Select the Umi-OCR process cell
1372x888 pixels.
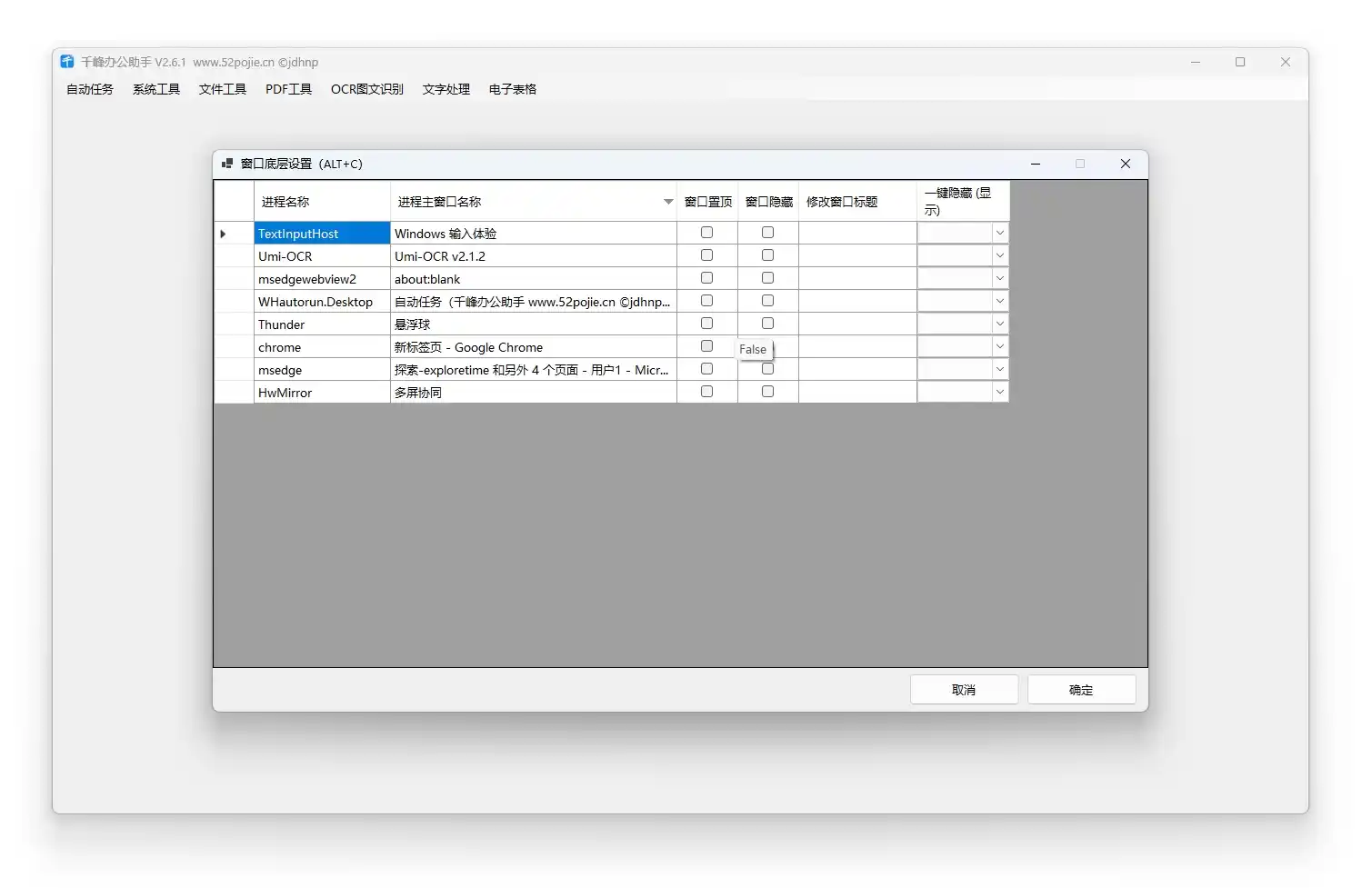pyautogui.click(x=322, y=256)
